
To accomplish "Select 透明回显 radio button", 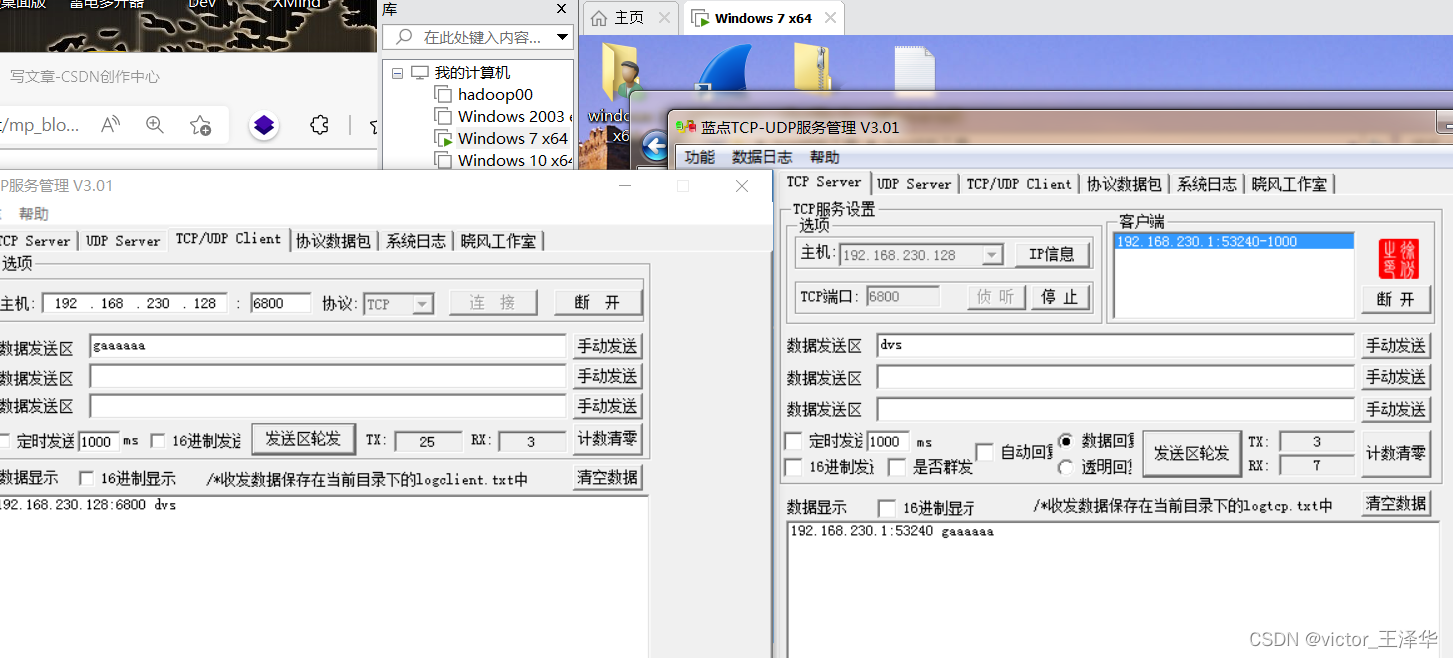I will click(x=1065, y=467).
